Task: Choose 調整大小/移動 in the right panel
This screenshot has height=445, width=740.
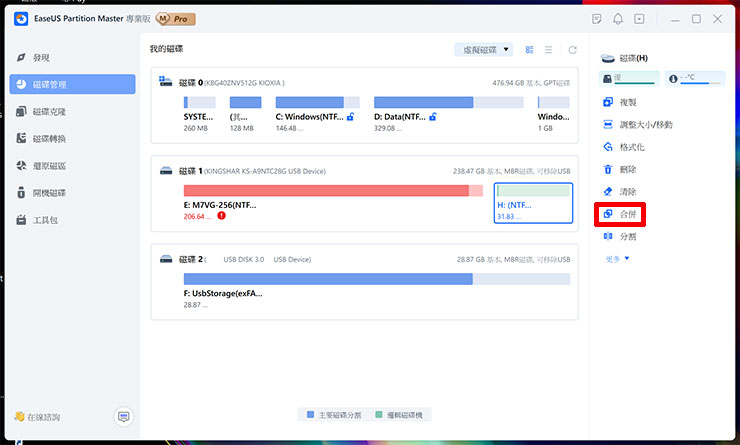Action: [638, 125]
